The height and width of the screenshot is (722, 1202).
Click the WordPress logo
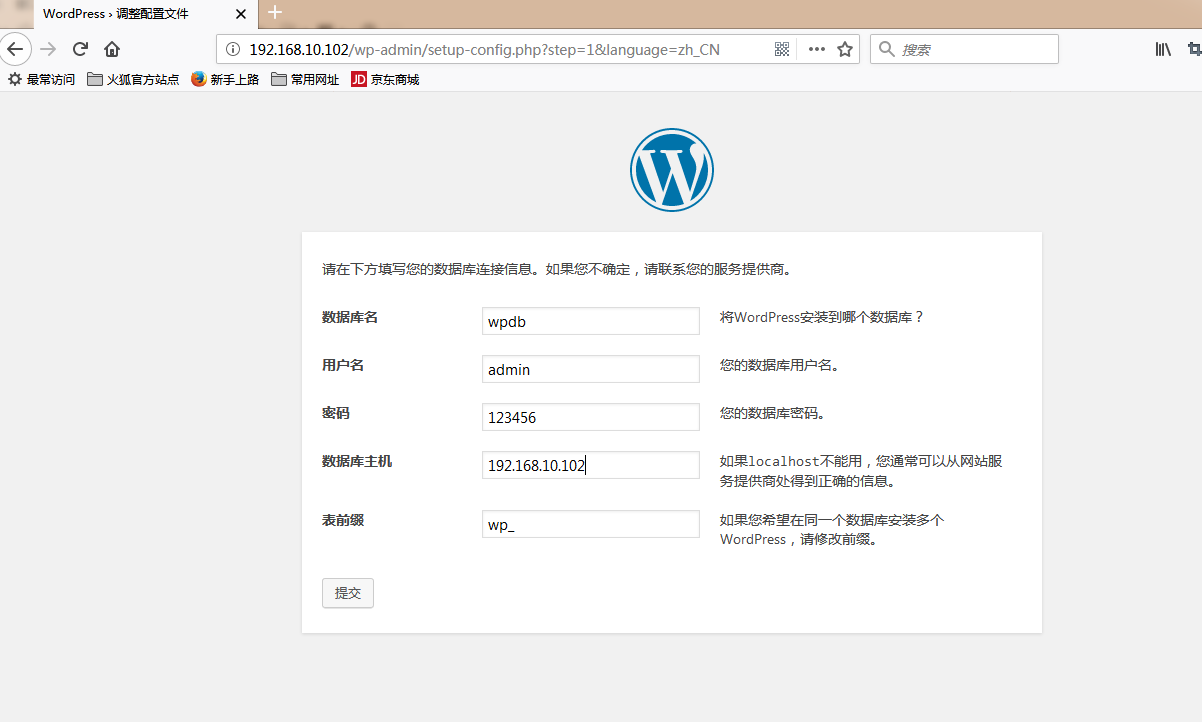point(672,169)
